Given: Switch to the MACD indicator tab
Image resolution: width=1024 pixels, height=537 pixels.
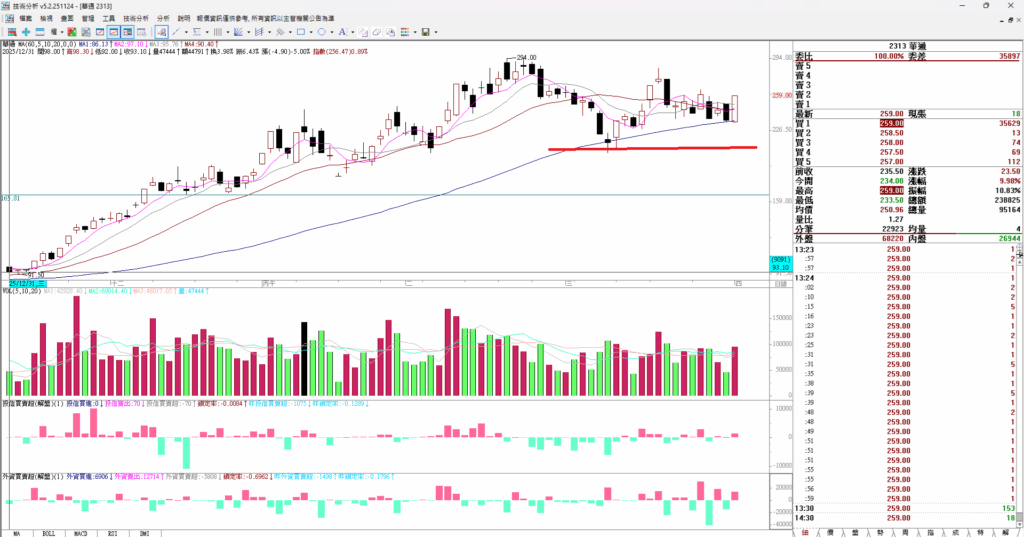Looking at the screenshot, I should (80, 533).
